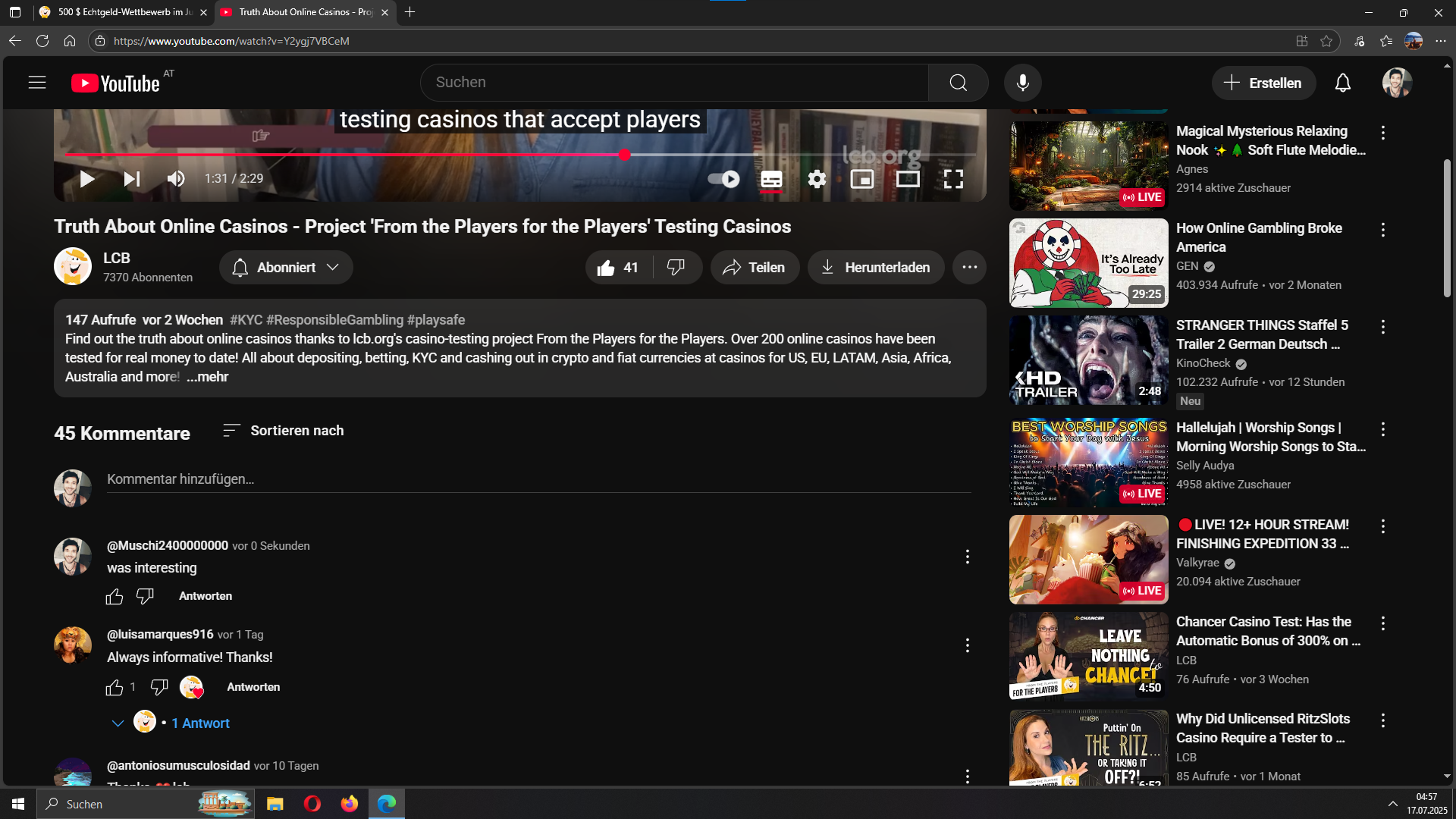Enable miniplayer mode
1456x819 pixels.
(862, 179)
